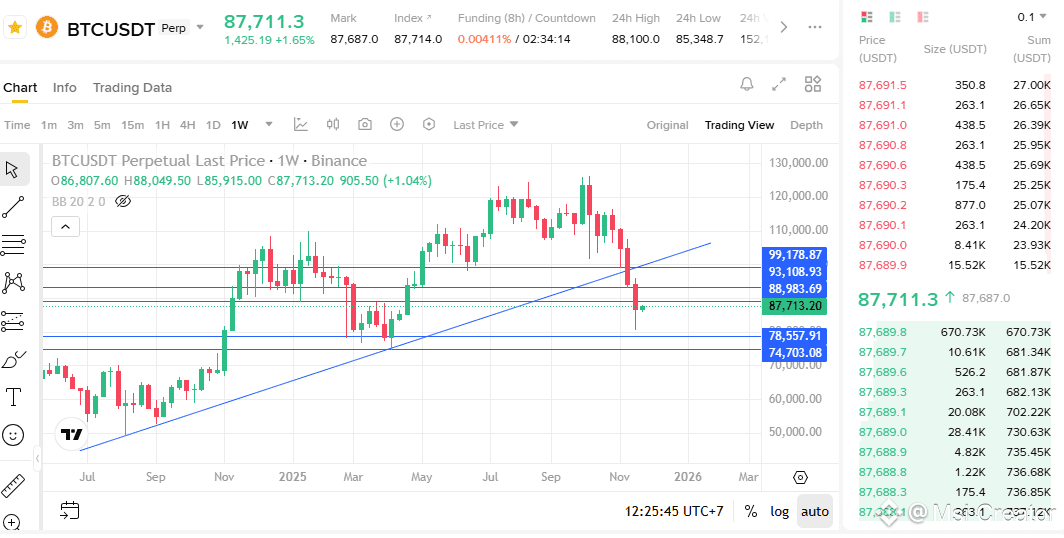Click the bid price 87,689.8

(x=883, y=332)
